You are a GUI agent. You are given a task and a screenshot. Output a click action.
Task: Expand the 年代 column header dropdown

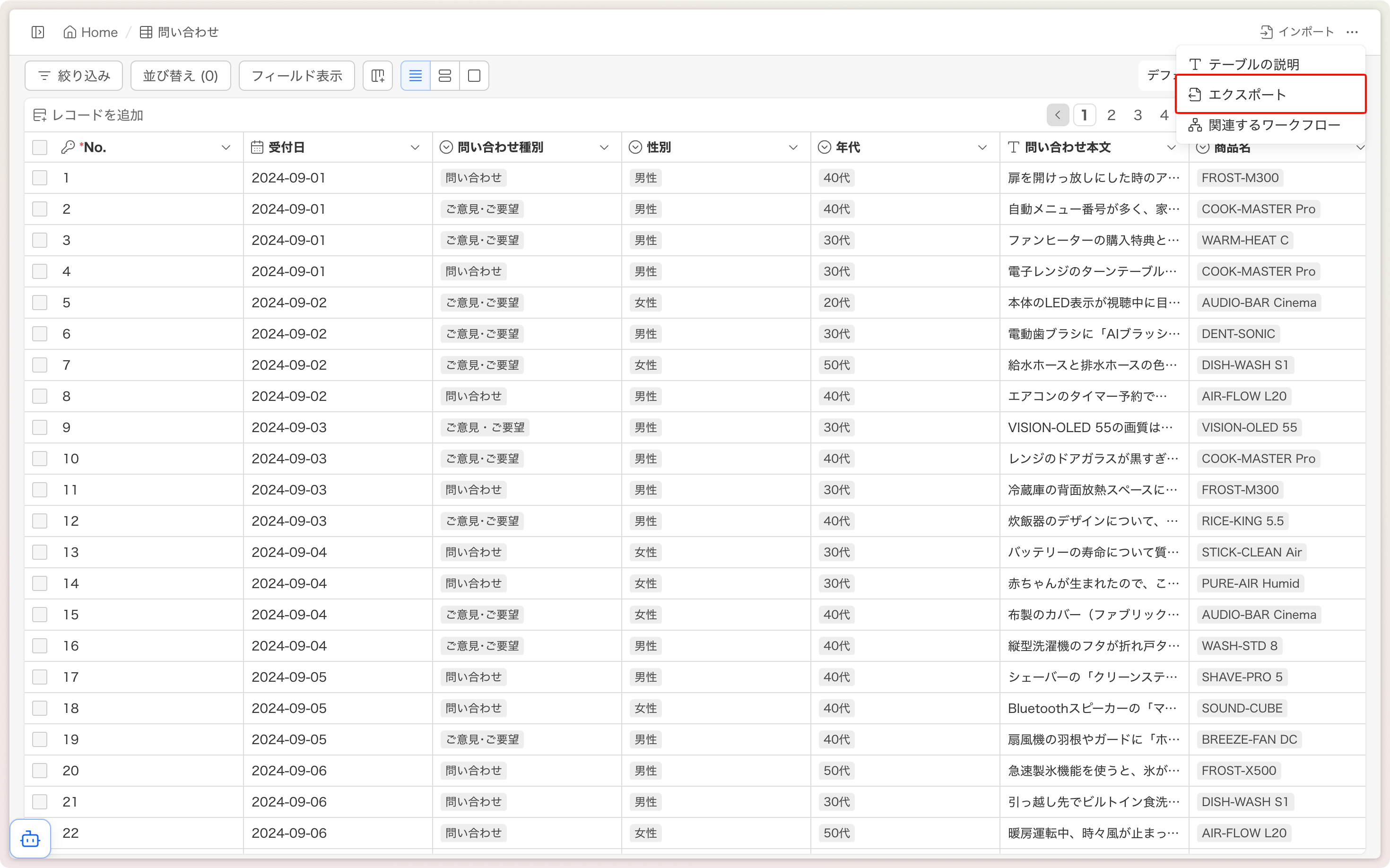point(982,148)
